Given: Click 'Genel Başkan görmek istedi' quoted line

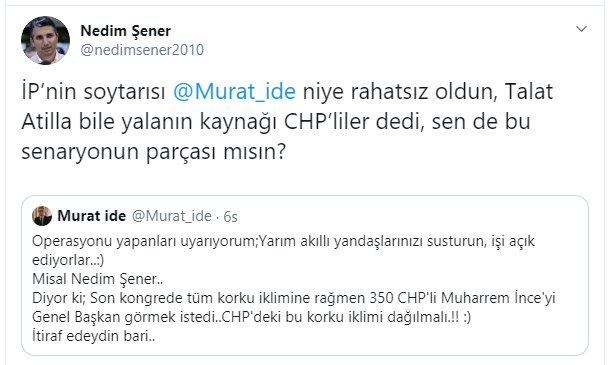Looking at the screenshot, I should pyautogui.click(x=252, y=317).
